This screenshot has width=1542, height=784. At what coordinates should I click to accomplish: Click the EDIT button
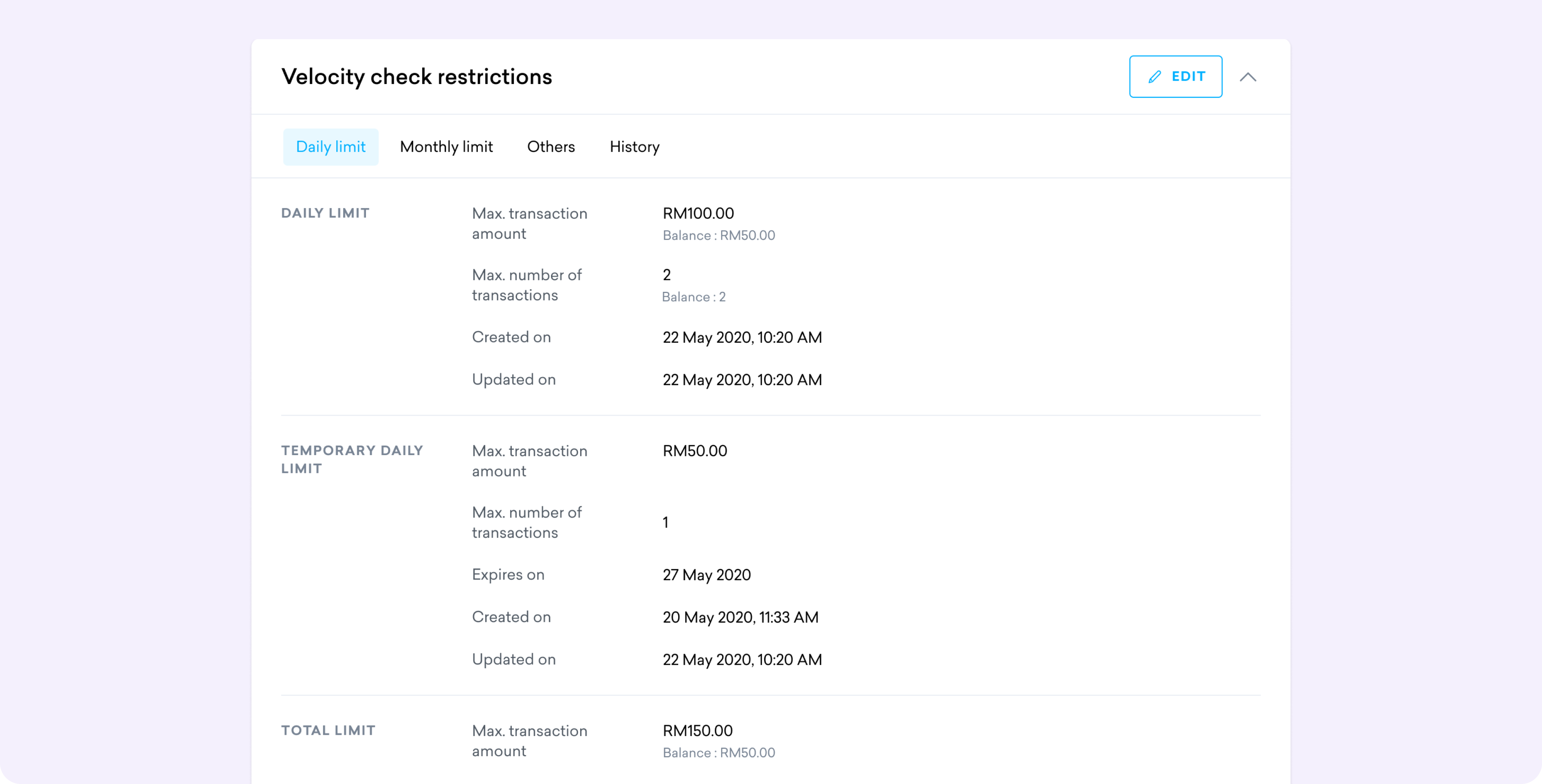pos(1175,77)
